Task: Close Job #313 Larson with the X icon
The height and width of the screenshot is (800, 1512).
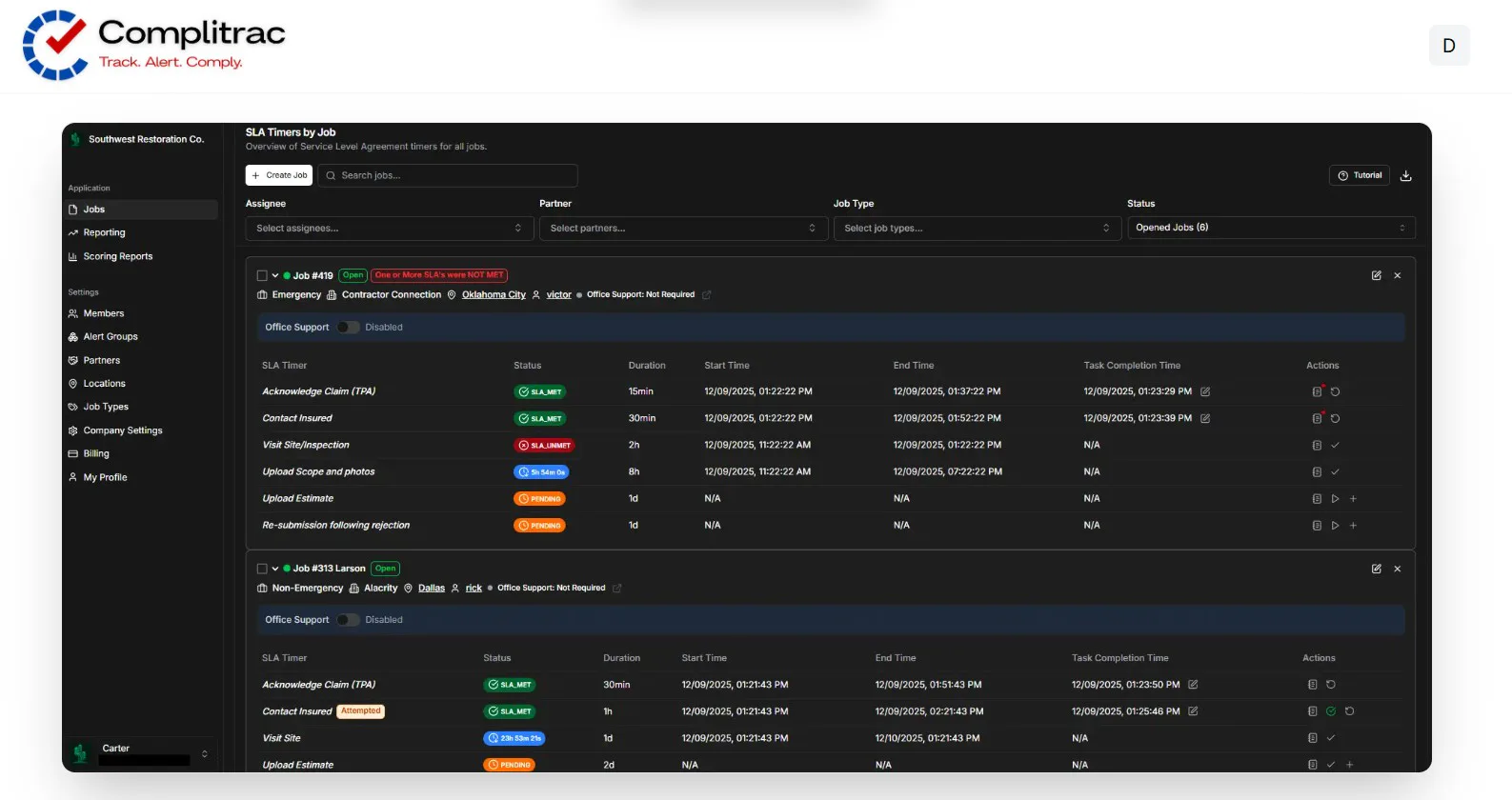Action: (1398, 569)
